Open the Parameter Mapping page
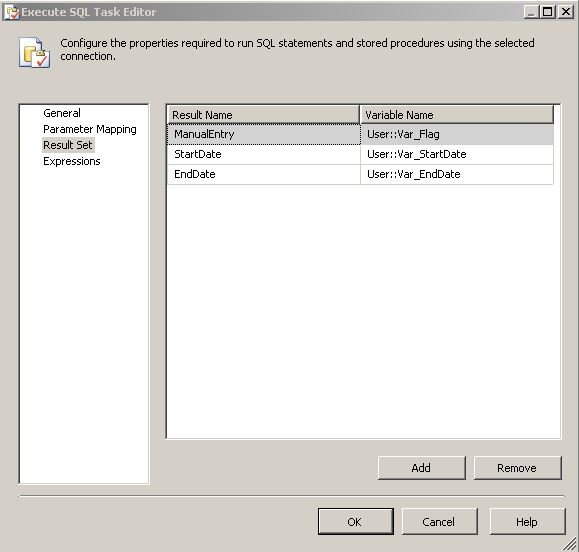The height and width of the screenshot is (552, 579). click(x=90, y=129)
